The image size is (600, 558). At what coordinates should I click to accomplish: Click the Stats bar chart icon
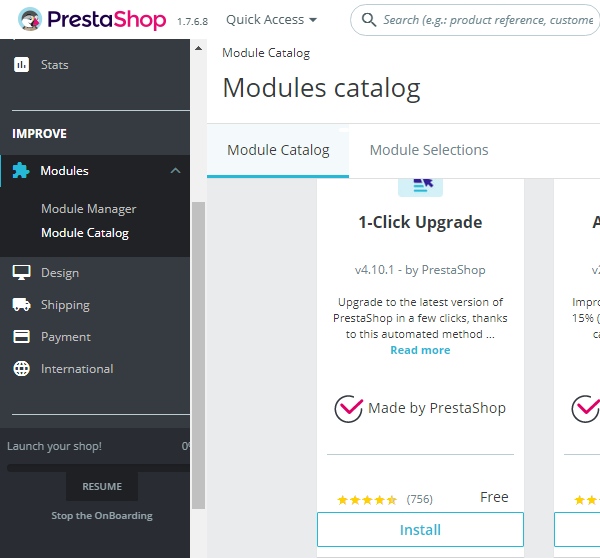pos(21,65)
